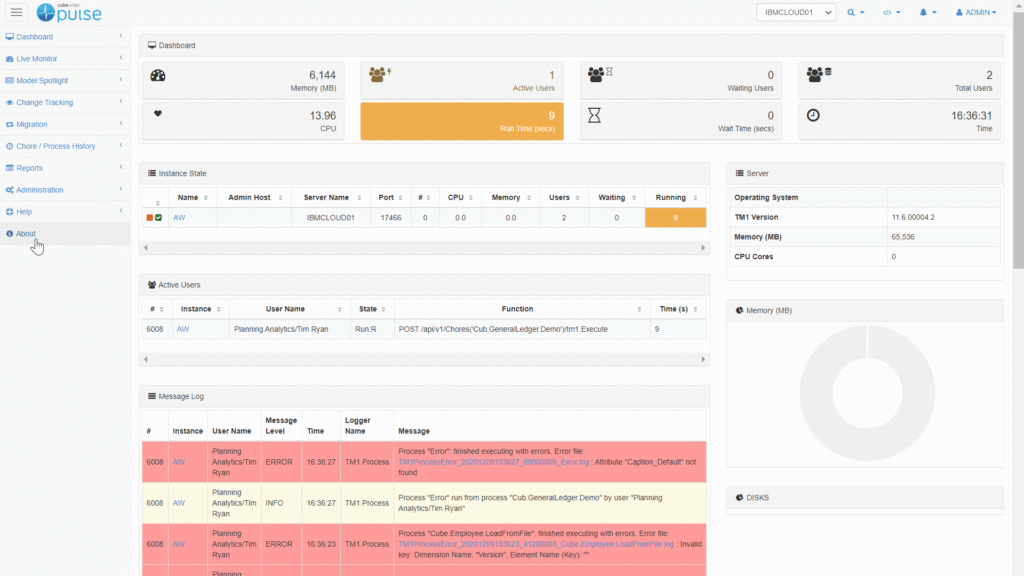Open the AW instance link in Active Users
This screenshot has height=576, width=1024.
tap(183, 328)
